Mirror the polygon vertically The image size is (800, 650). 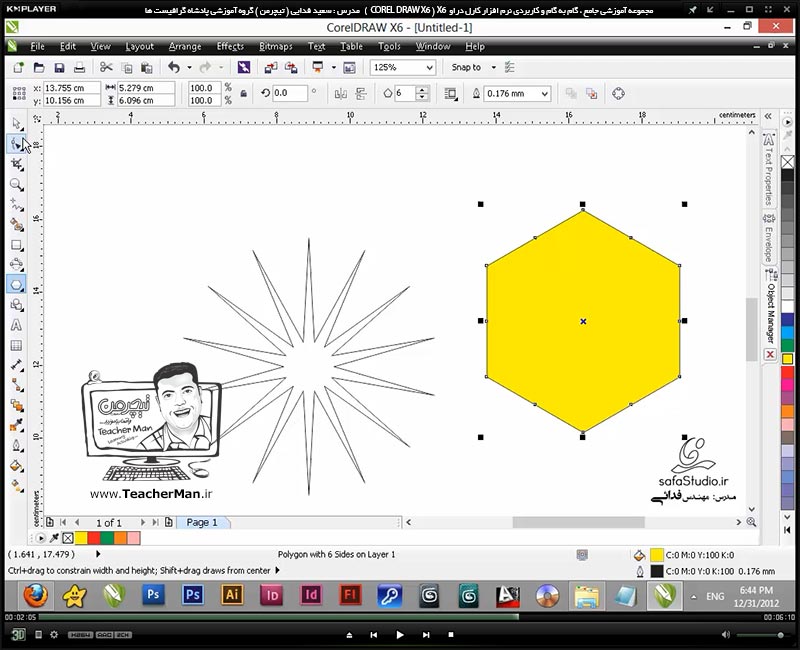point(361,93)
